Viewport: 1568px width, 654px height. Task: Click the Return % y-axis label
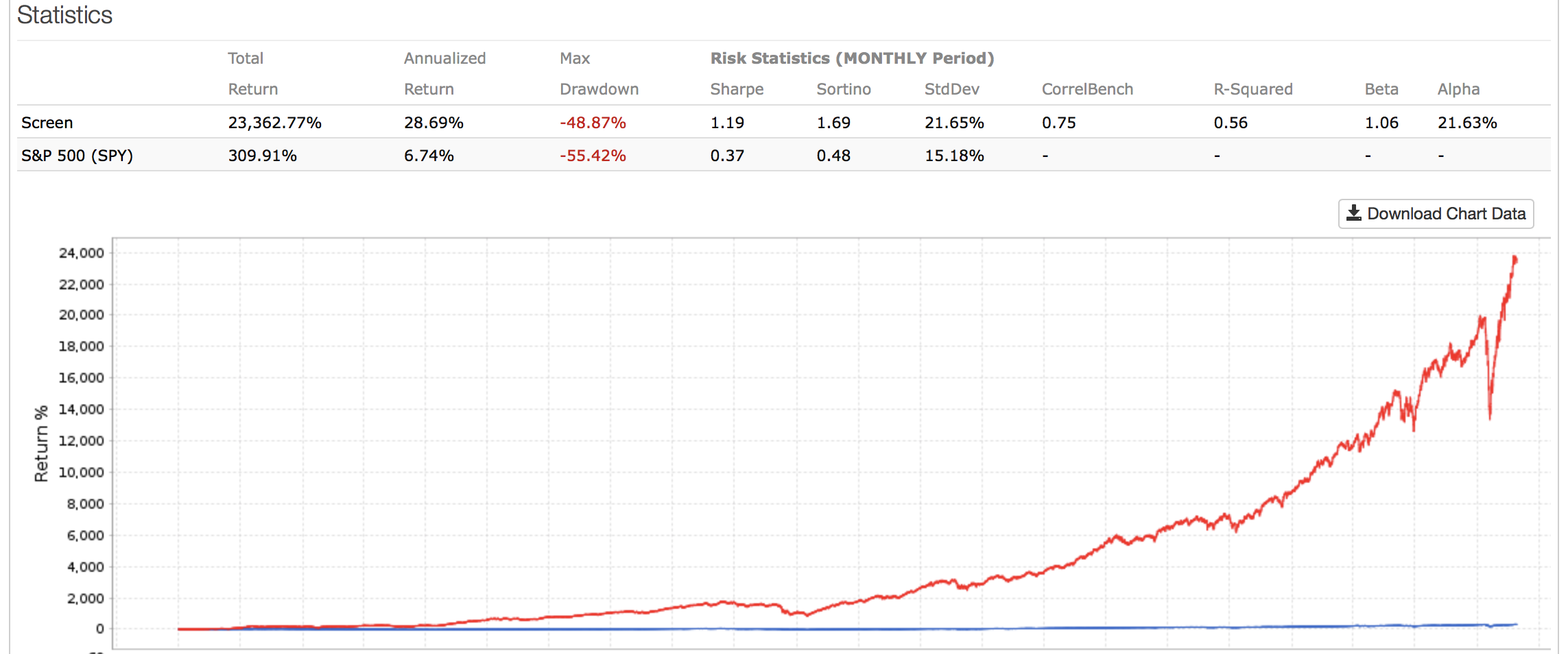point(41,443)
